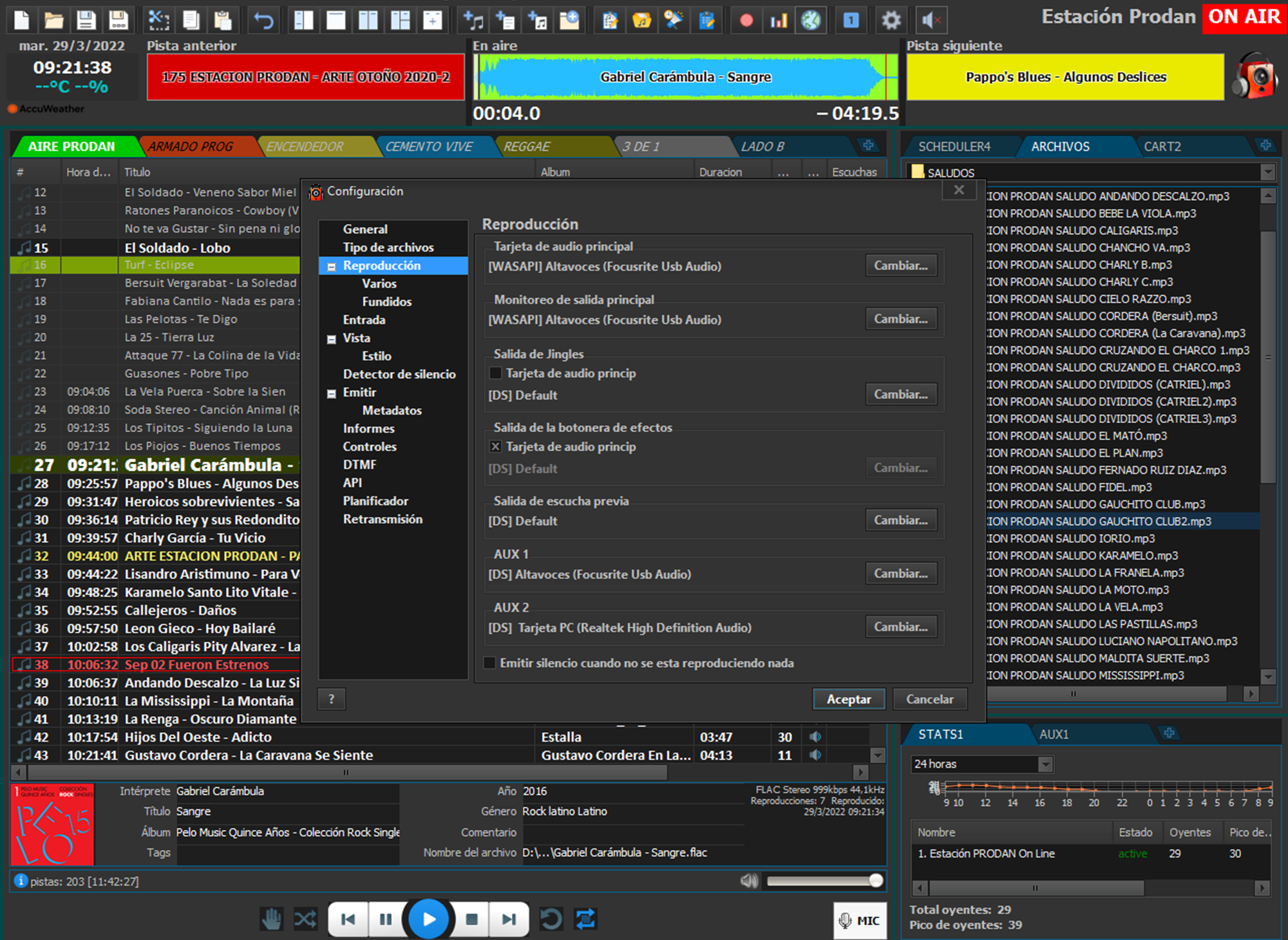Click the yellow Pappo's Blues next track box
1288x940 pixels.
1066,77
